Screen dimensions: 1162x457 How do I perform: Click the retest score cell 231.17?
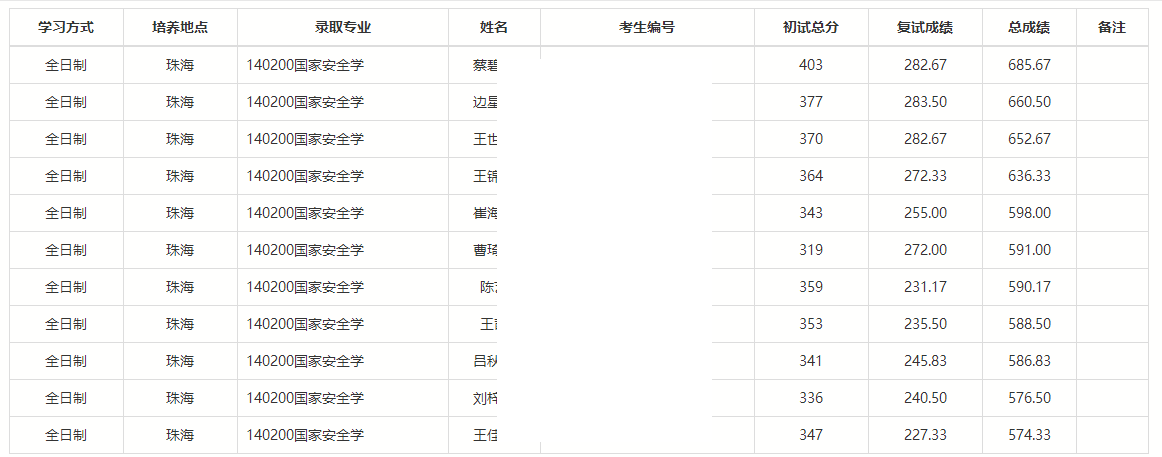tap(925, 287)
